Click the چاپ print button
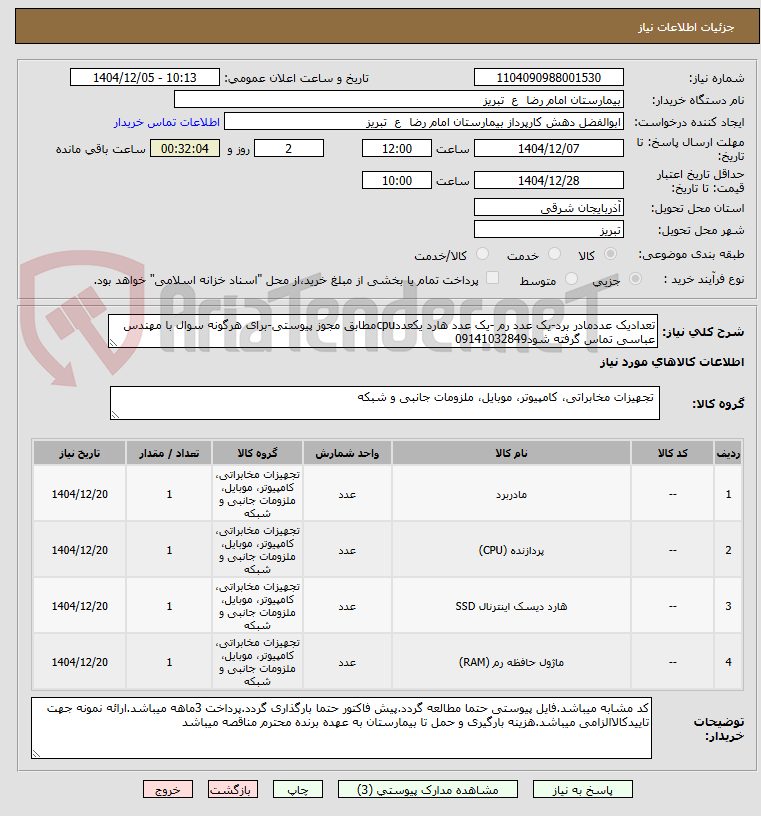The image size is (761, 816). click(298, 789)
